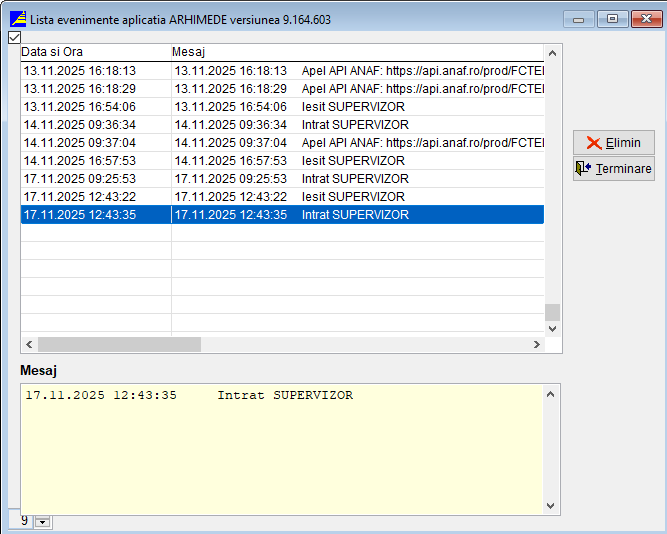Click highlighted row 17.11.2025 12:43:35 Intrat SUPERVIZOR
Screen dimensions: 667x534
click(x=282, y=214)
